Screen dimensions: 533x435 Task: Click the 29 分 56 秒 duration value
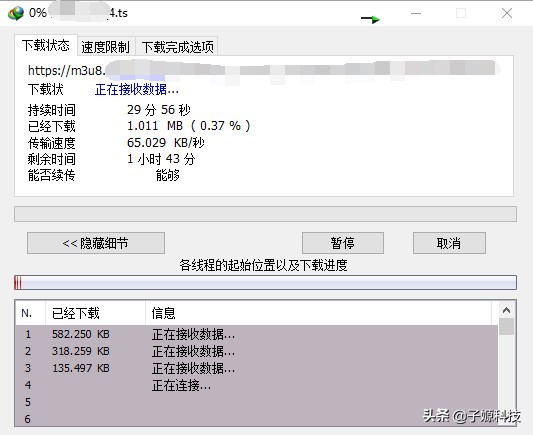[159, 110]
